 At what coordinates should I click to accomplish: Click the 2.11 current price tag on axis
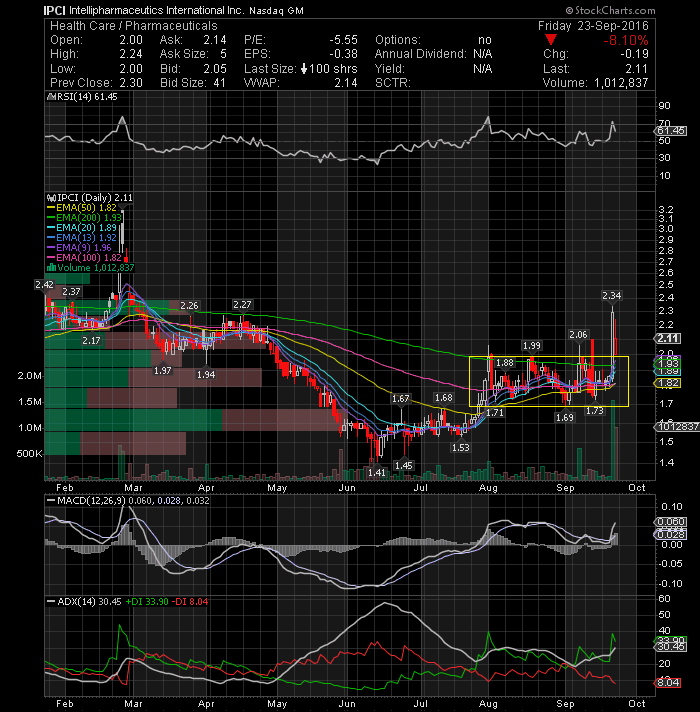[x=667, y=338]
